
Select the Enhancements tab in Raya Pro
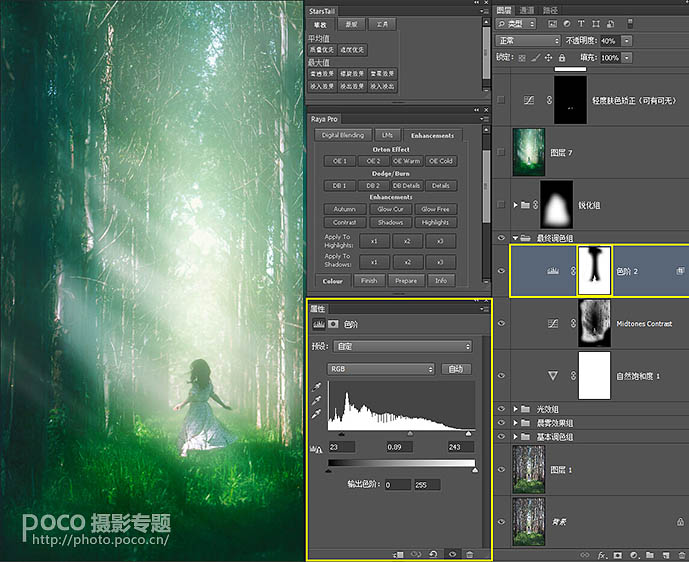(432, 135)
